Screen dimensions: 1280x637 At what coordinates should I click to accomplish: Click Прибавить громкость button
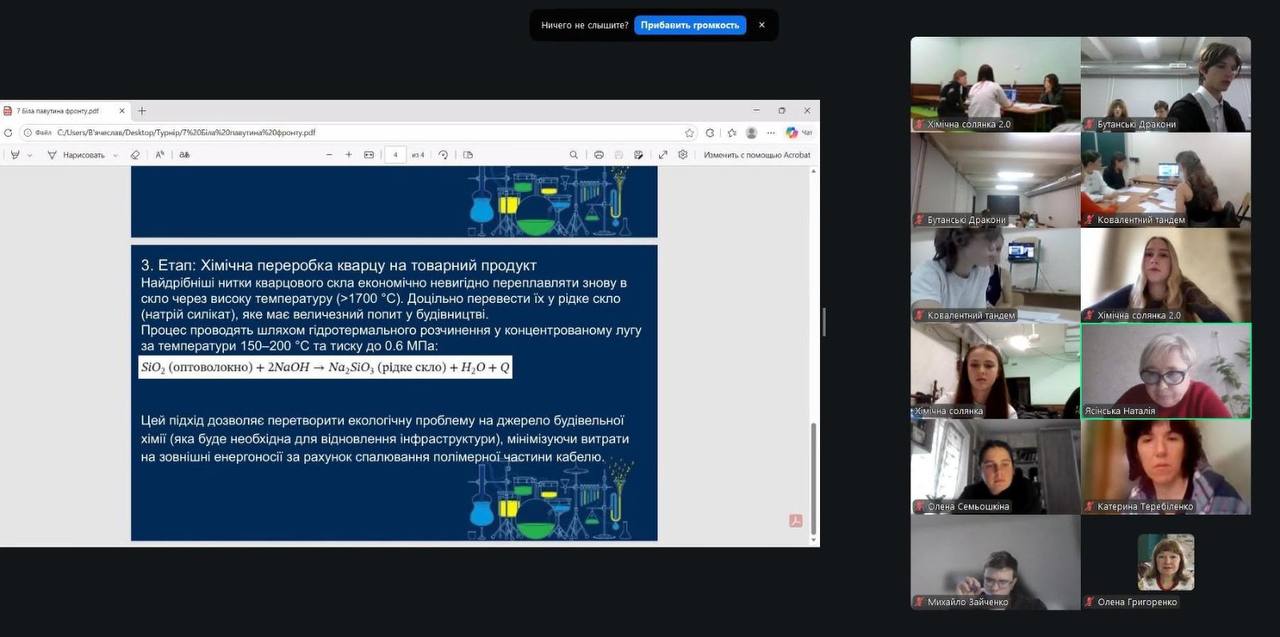[x=690, y=25]
